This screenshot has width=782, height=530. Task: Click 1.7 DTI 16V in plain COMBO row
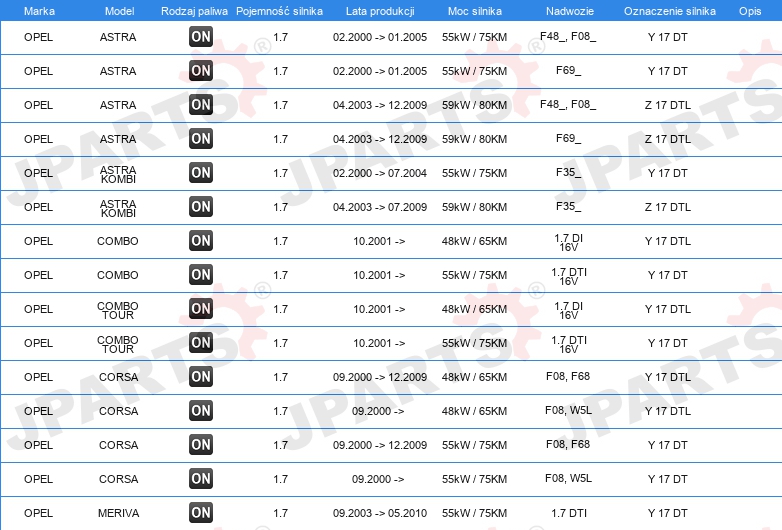tap(569, 276)
